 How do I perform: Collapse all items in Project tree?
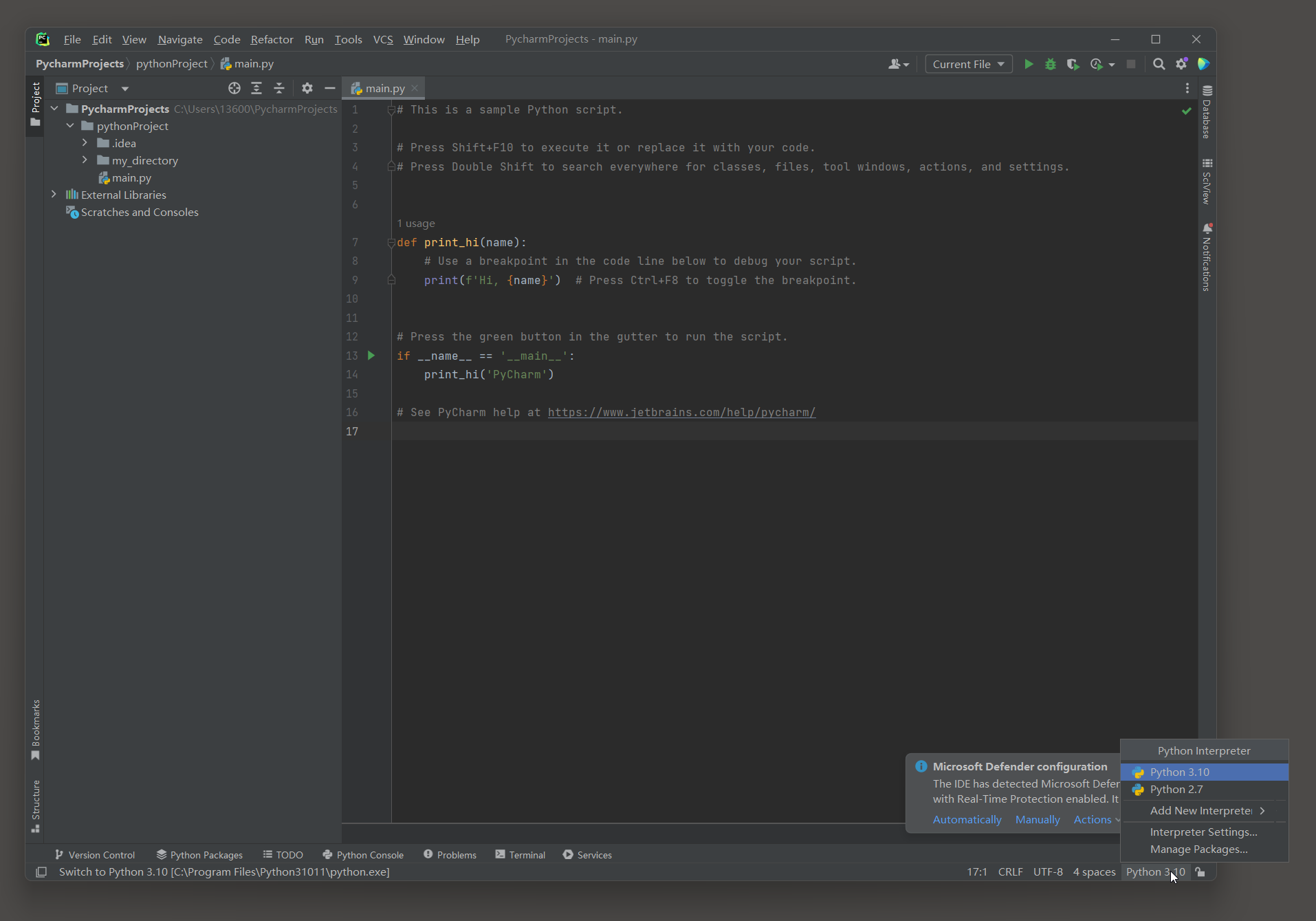279,88
